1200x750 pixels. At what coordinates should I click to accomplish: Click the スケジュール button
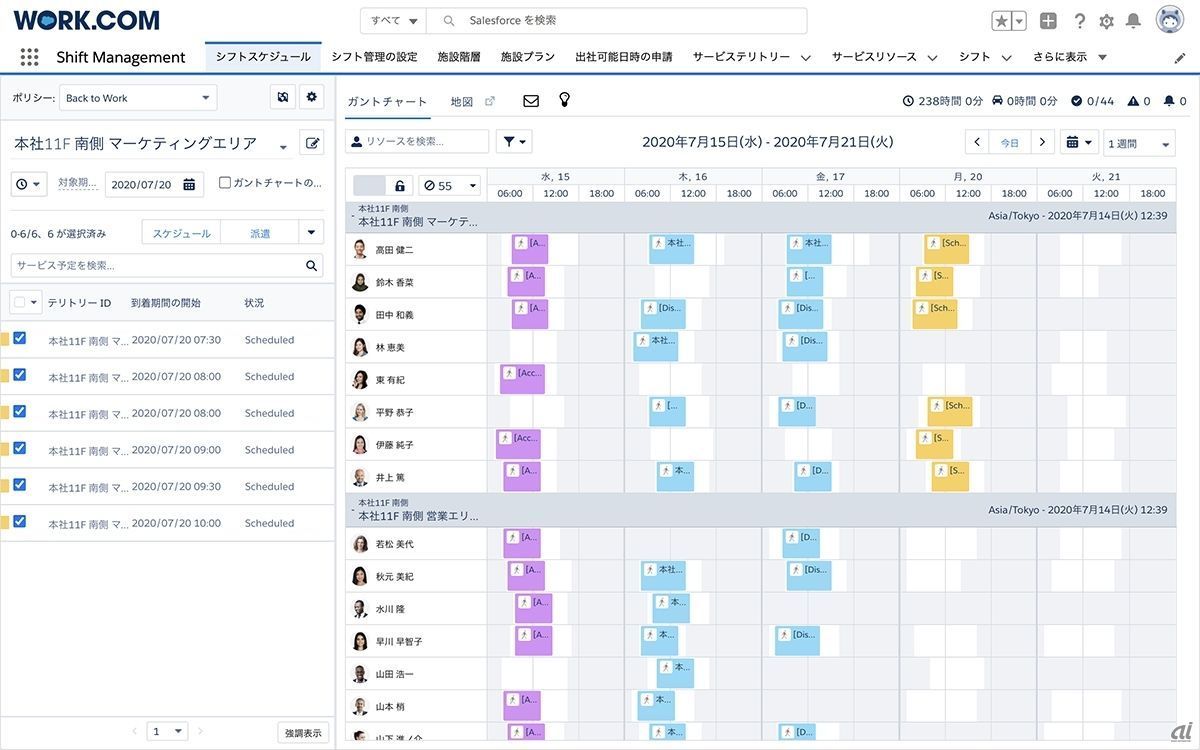[x=181, y=233]
